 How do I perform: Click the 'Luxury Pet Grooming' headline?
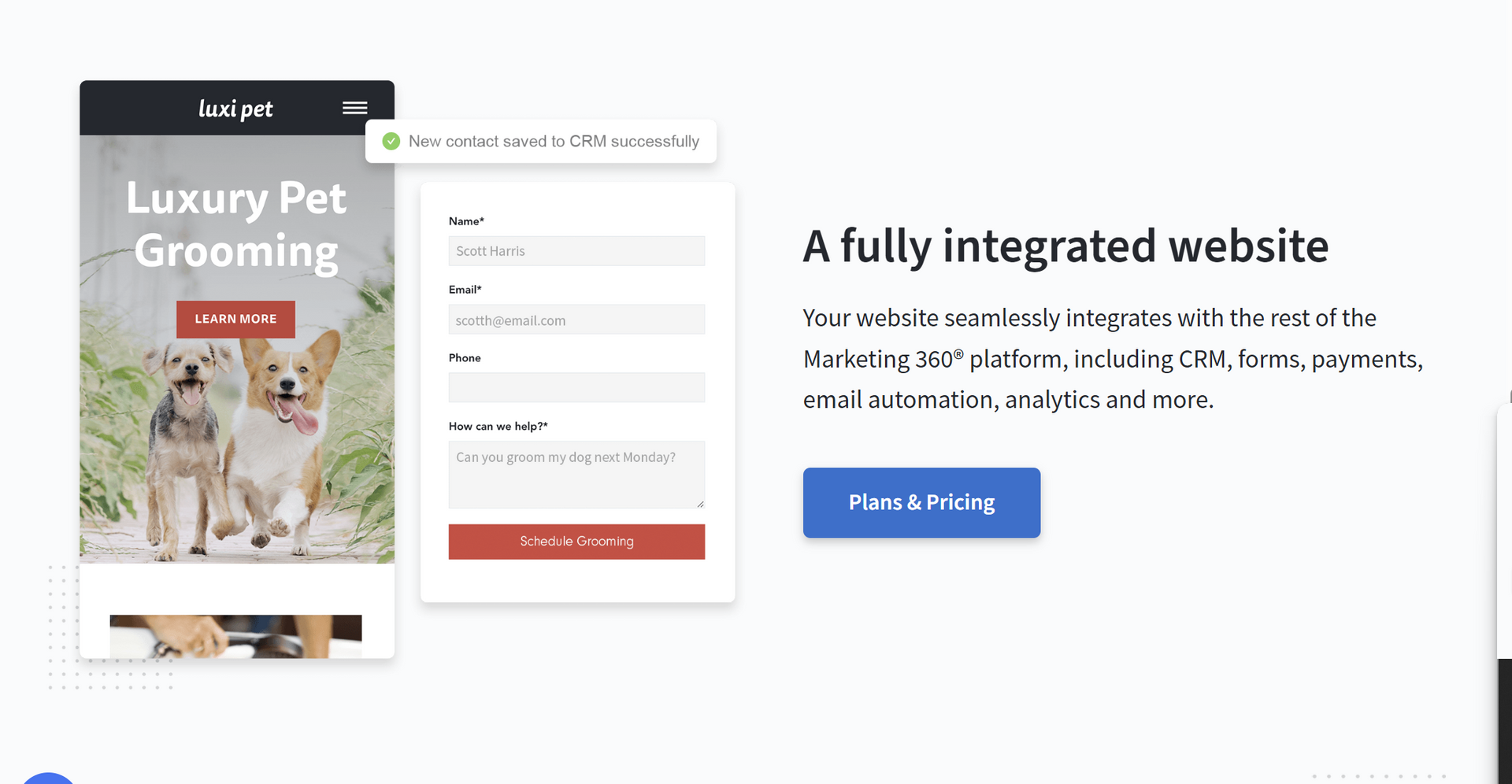[236, 224]
